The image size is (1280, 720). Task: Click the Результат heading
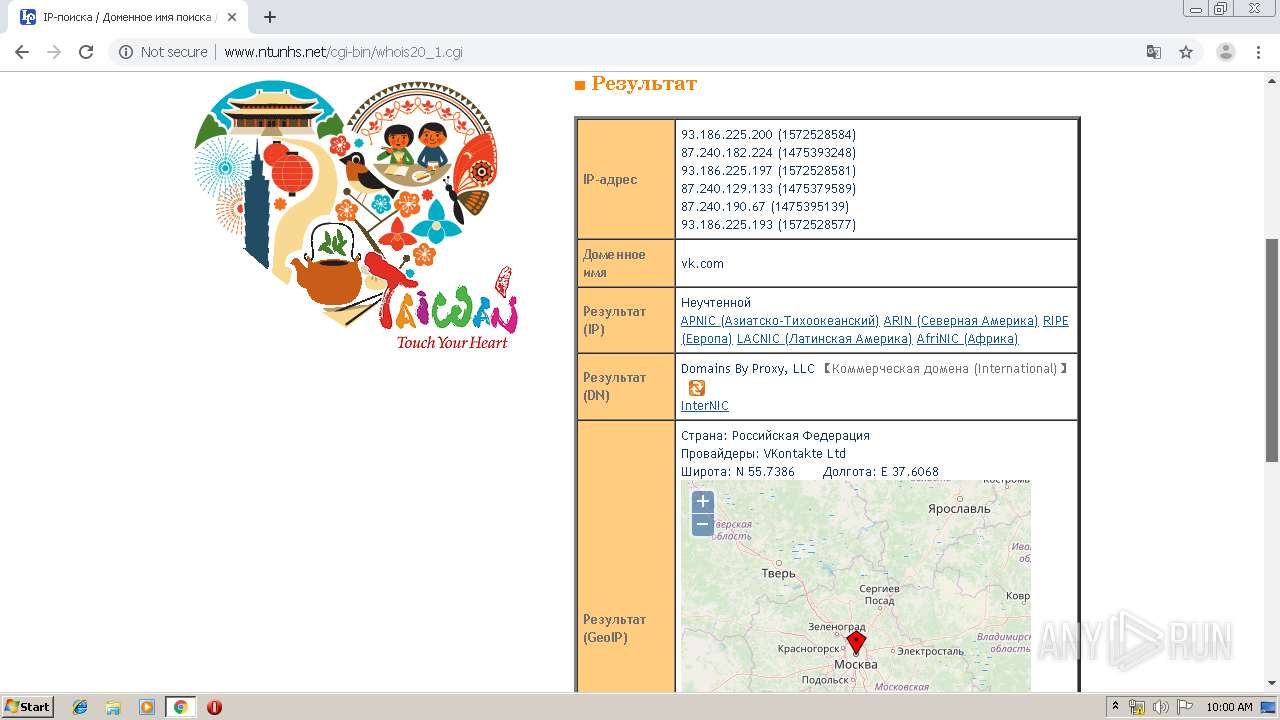644,84
